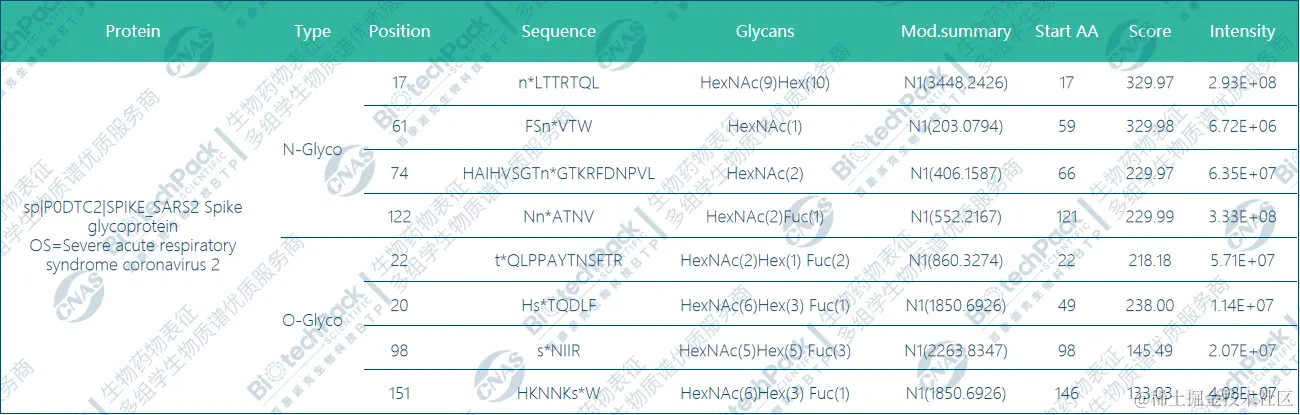Click intensity value 6.72E+06
Screen dimensions: 1300x415
click(1242, 128)
